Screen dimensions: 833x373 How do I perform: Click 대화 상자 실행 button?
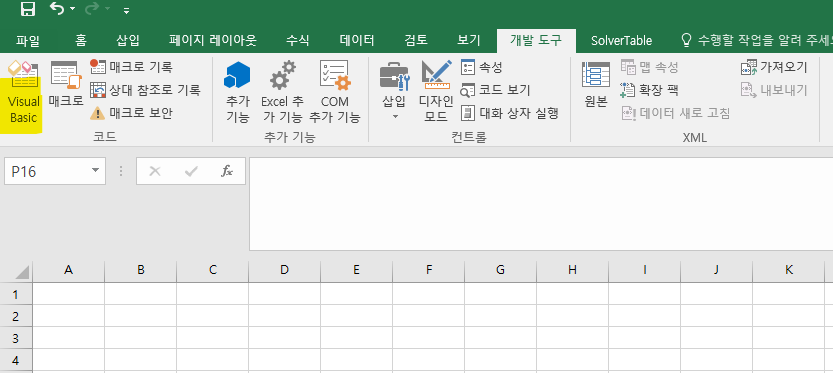point(509,113)
